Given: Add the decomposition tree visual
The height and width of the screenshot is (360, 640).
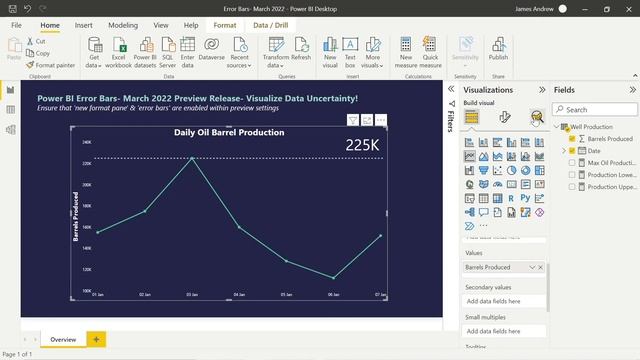Looking at the screenshot, I should click(469, 212).
